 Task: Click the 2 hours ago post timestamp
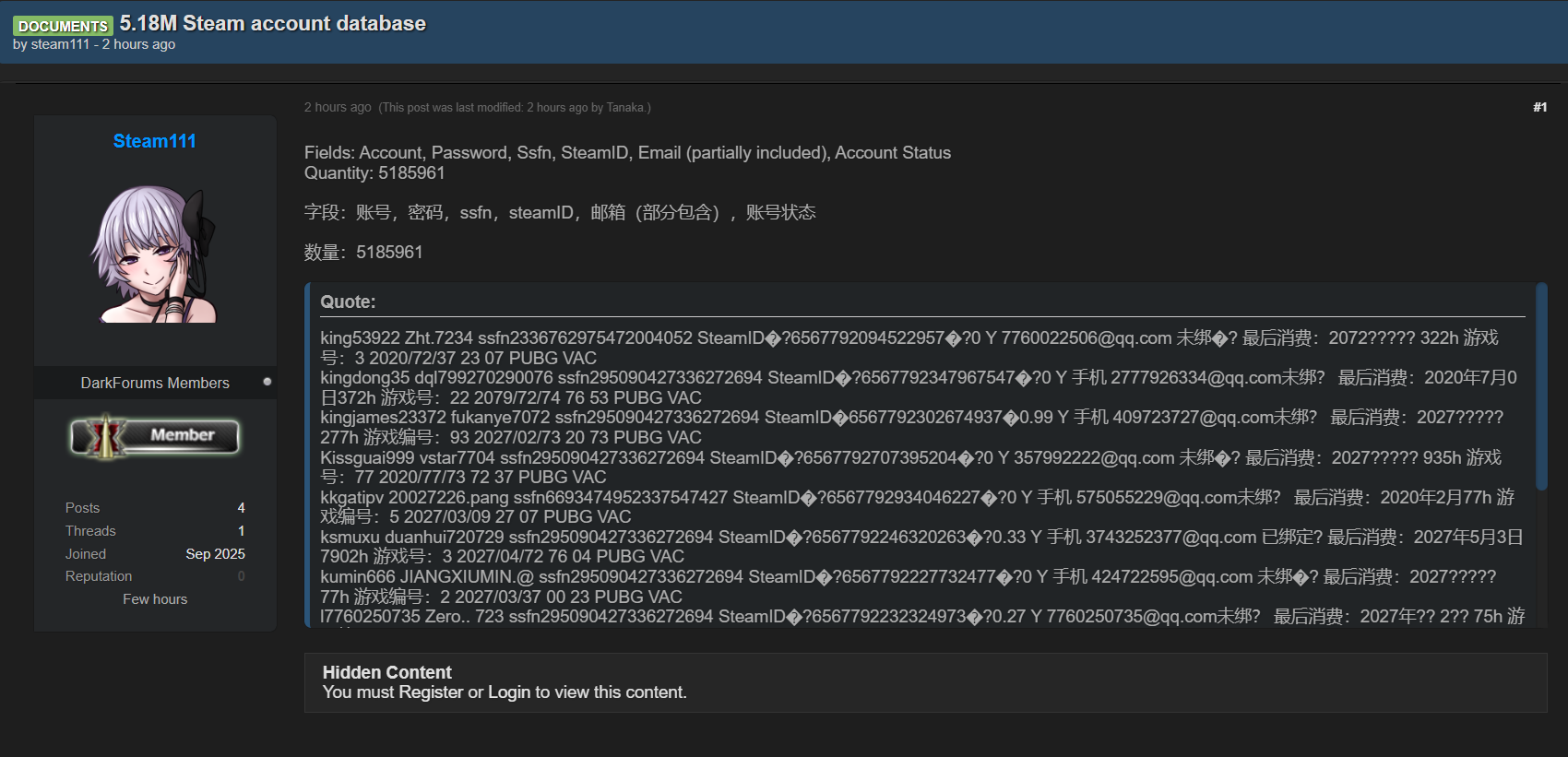point(338,107)
